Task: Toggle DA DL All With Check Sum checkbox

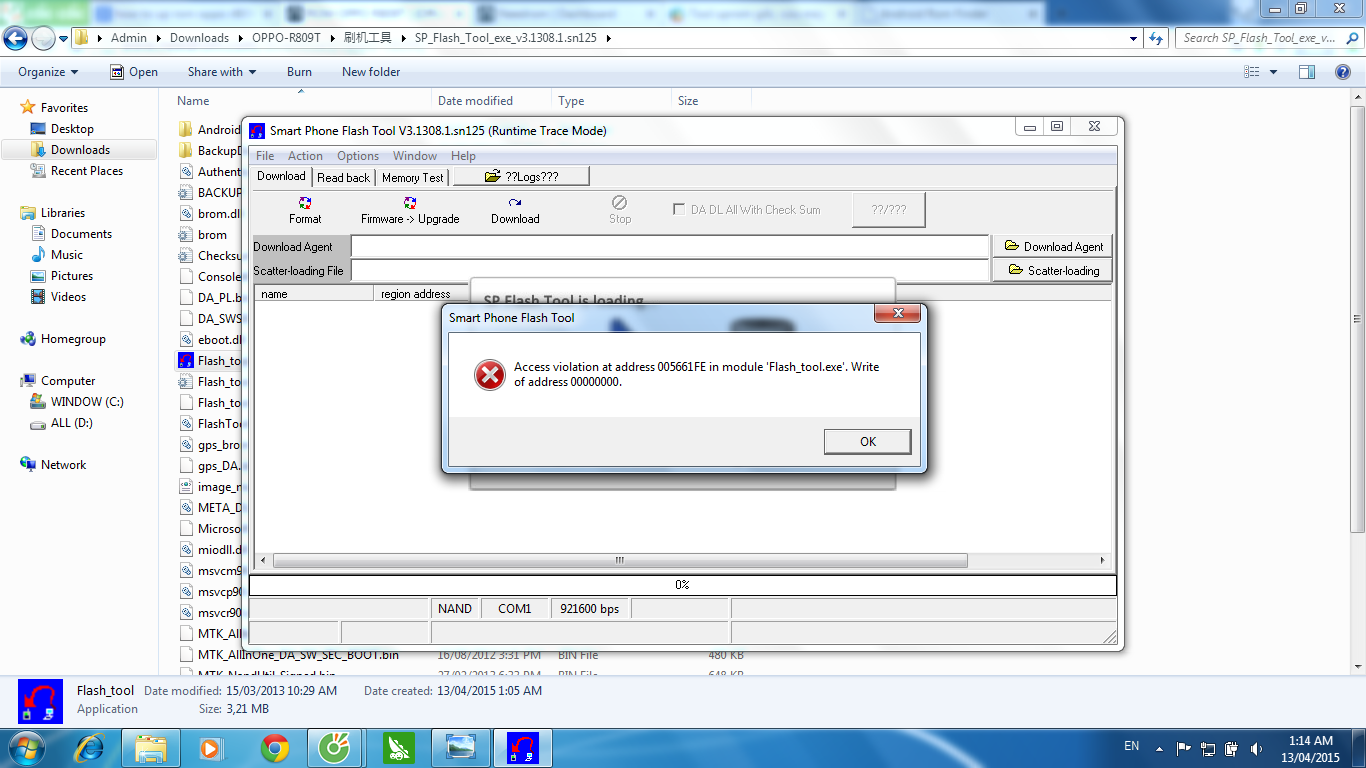Action: (x=681, y=210)
